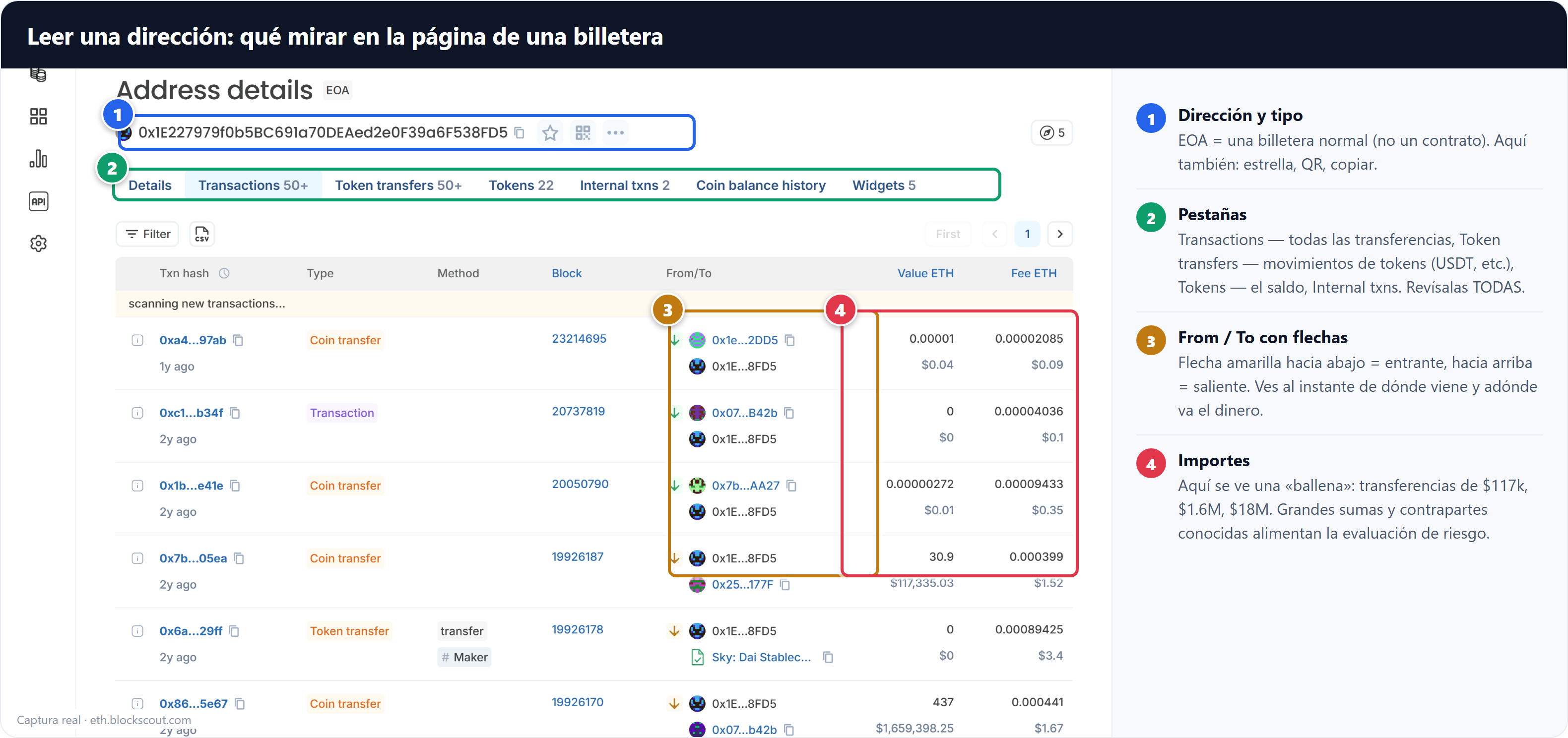Open block 23214695
Screen dimensions: 1568x738
click(x=579, y=338)
